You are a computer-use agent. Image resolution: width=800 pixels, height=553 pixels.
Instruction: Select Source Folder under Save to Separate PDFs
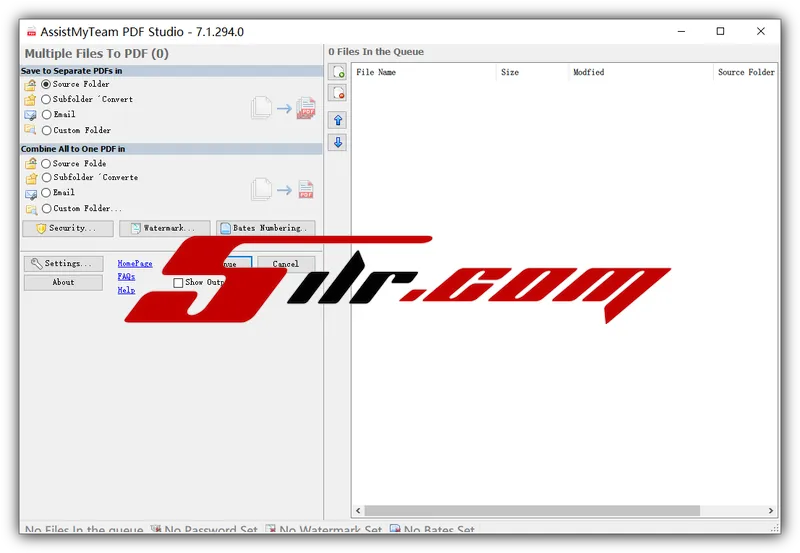[x=75, y=84]
